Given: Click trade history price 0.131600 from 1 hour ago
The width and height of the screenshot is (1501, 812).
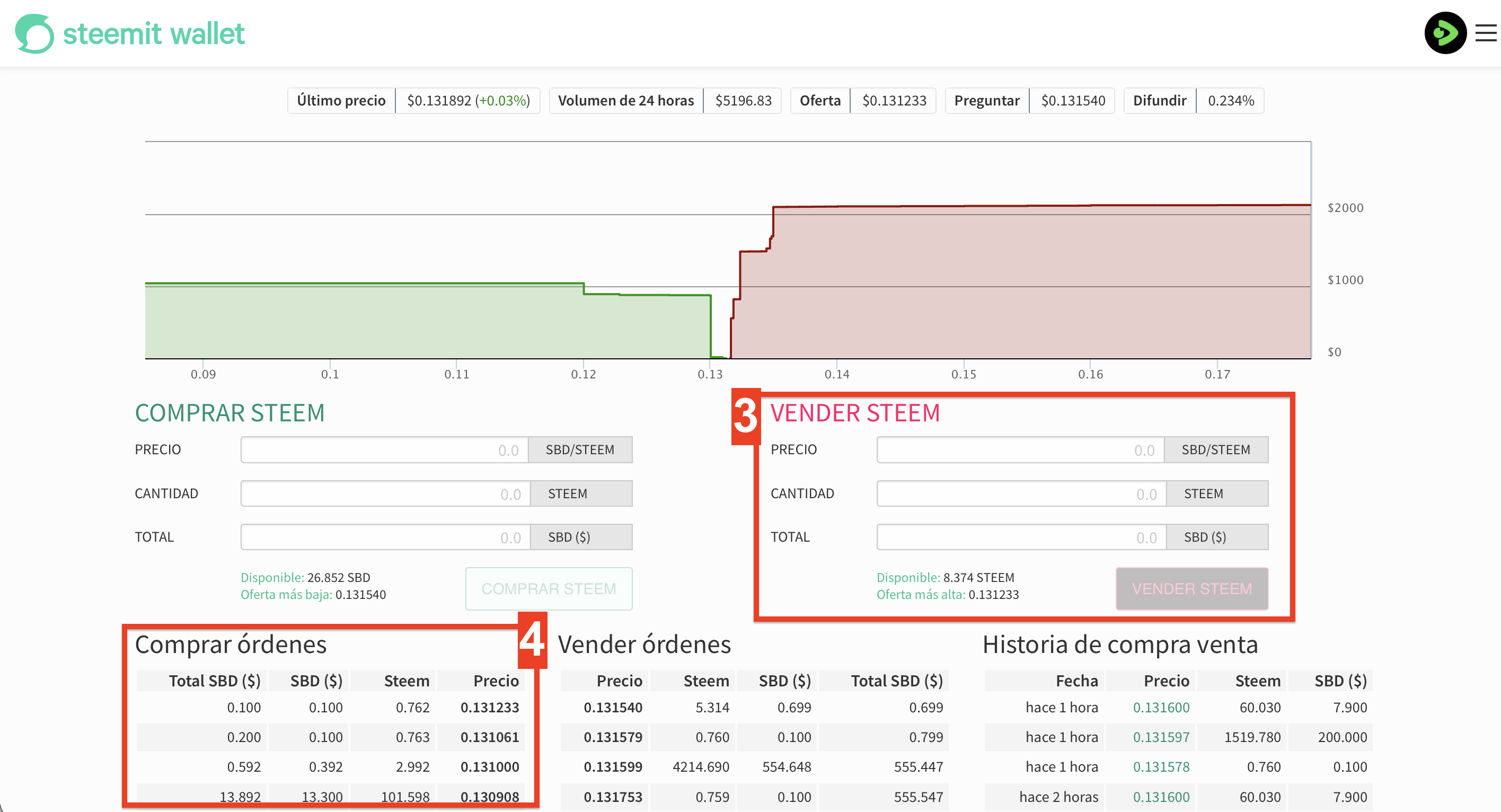Looking at the screenshot, I should [1161, 707].
